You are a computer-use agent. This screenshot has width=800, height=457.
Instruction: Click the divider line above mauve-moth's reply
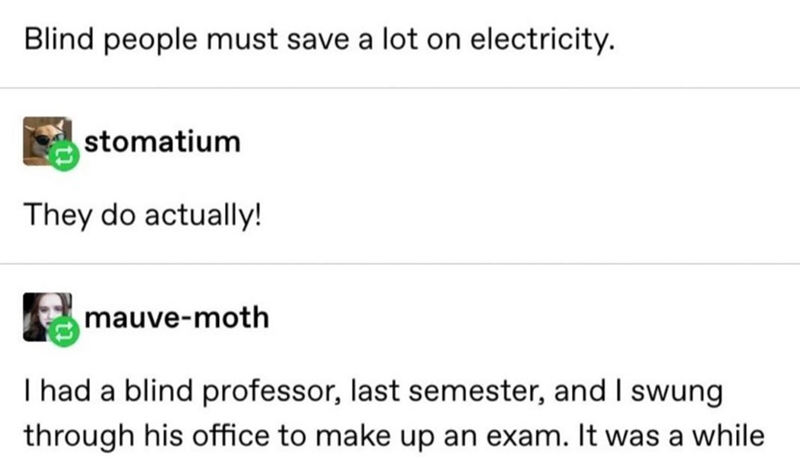coord(400,264)
